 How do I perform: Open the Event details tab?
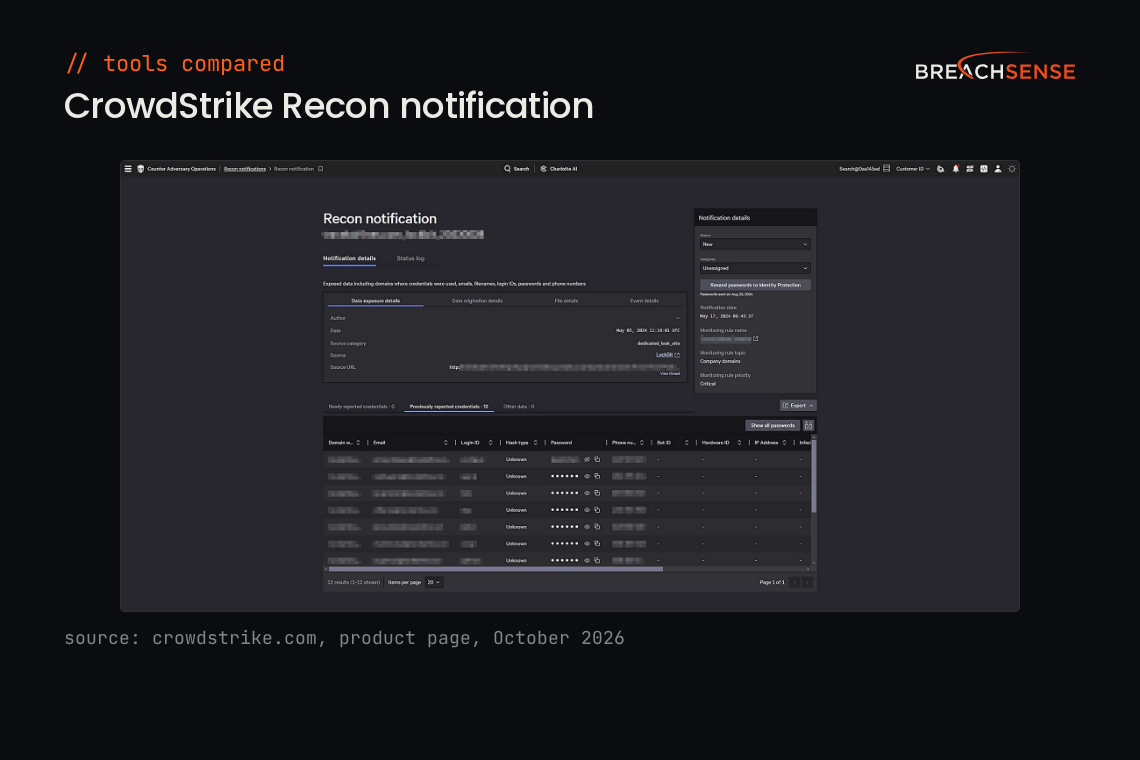click(644, 300)
